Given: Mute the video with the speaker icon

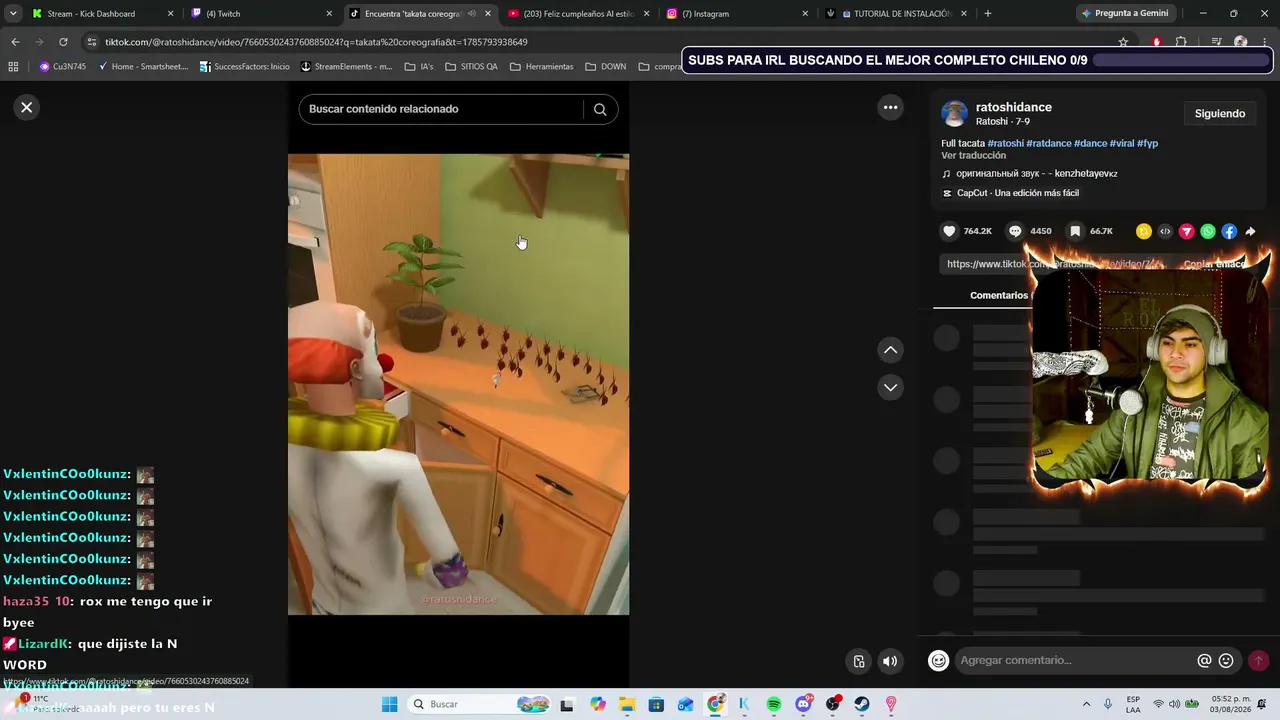Looking at the screenshot, I should [x=890, y=661].
